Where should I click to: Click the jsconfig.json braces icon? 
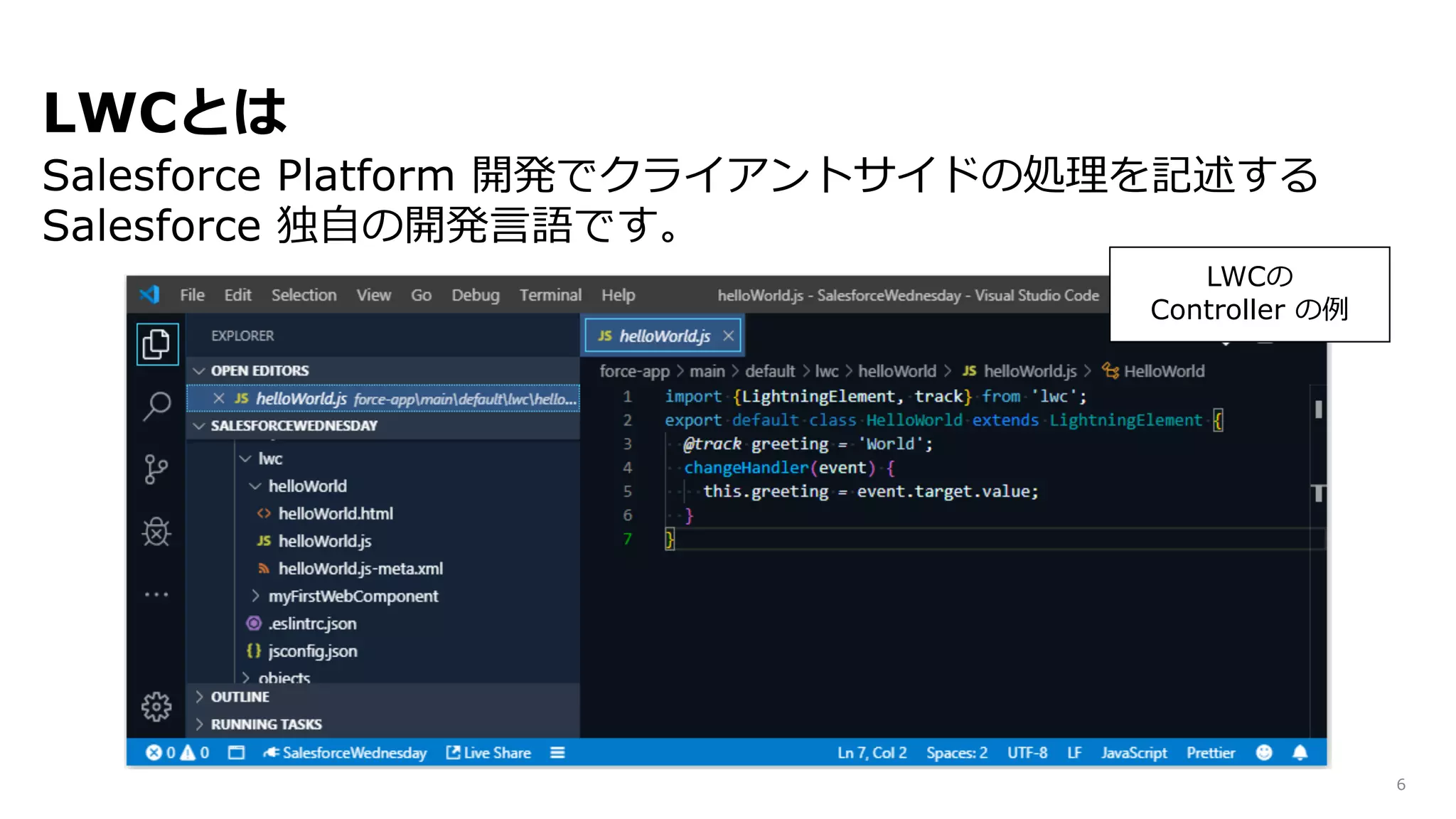pos(254,651)
